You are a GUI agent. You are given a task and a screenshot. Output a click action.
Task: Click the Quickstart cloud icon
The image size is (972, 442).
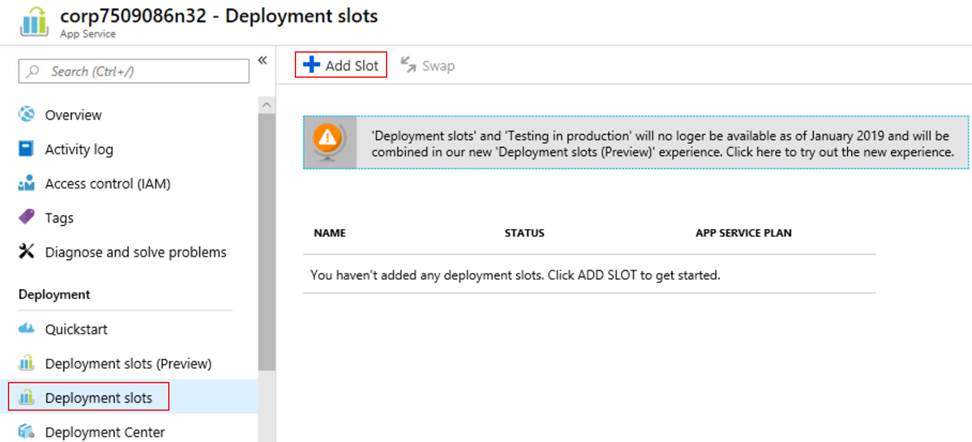point(27,329)
